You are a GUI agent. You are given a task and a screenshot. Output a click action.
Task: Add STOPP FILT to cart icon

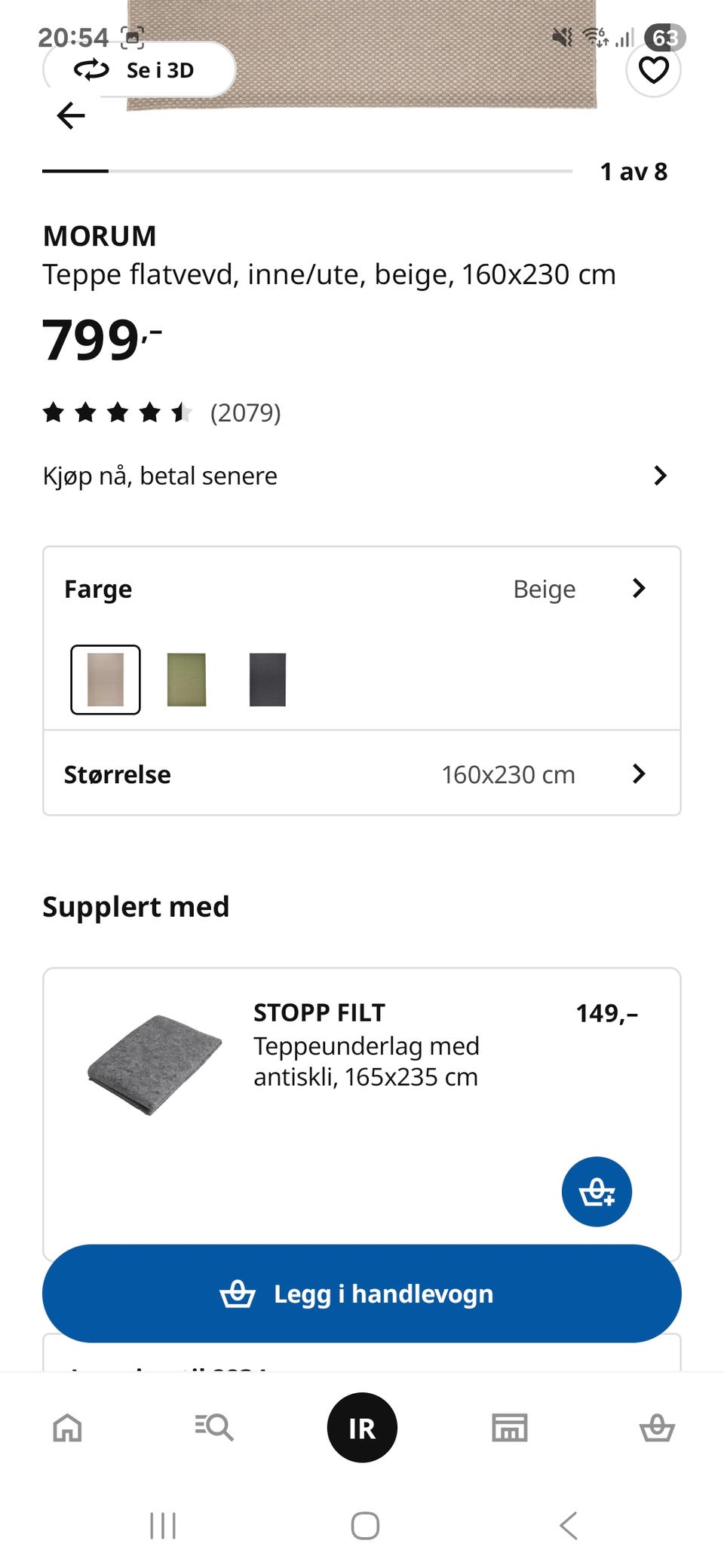point(597,1192)
